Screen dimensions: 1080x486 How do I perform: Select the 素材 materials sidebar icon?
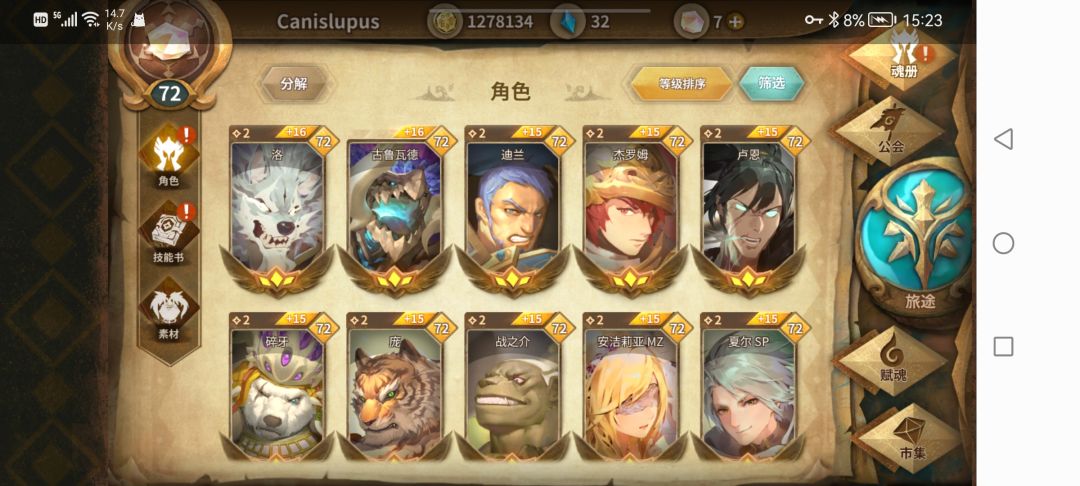point(169,311)
